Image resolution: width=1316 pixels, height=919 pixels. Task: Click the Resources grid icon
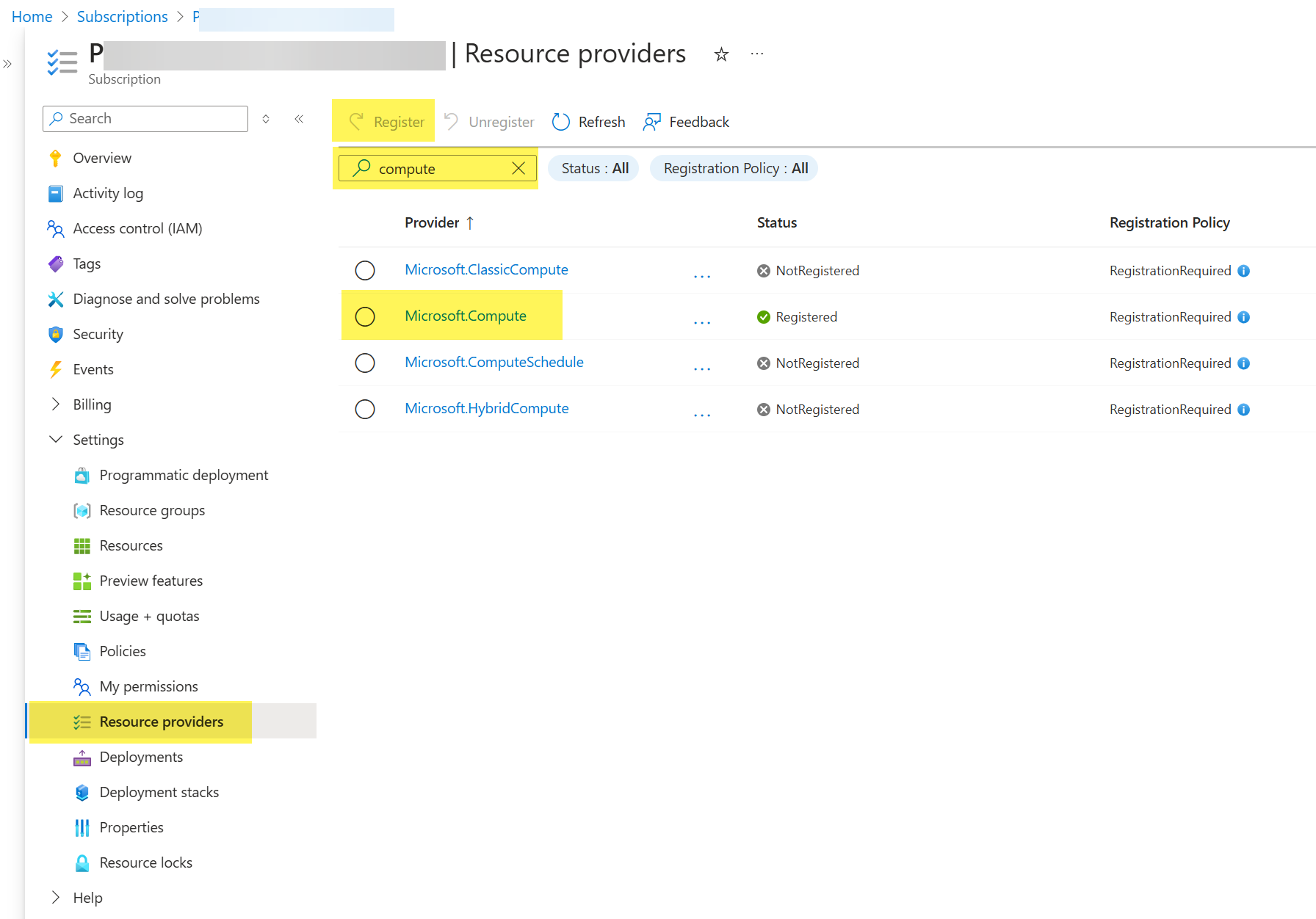tap(82, 545)
